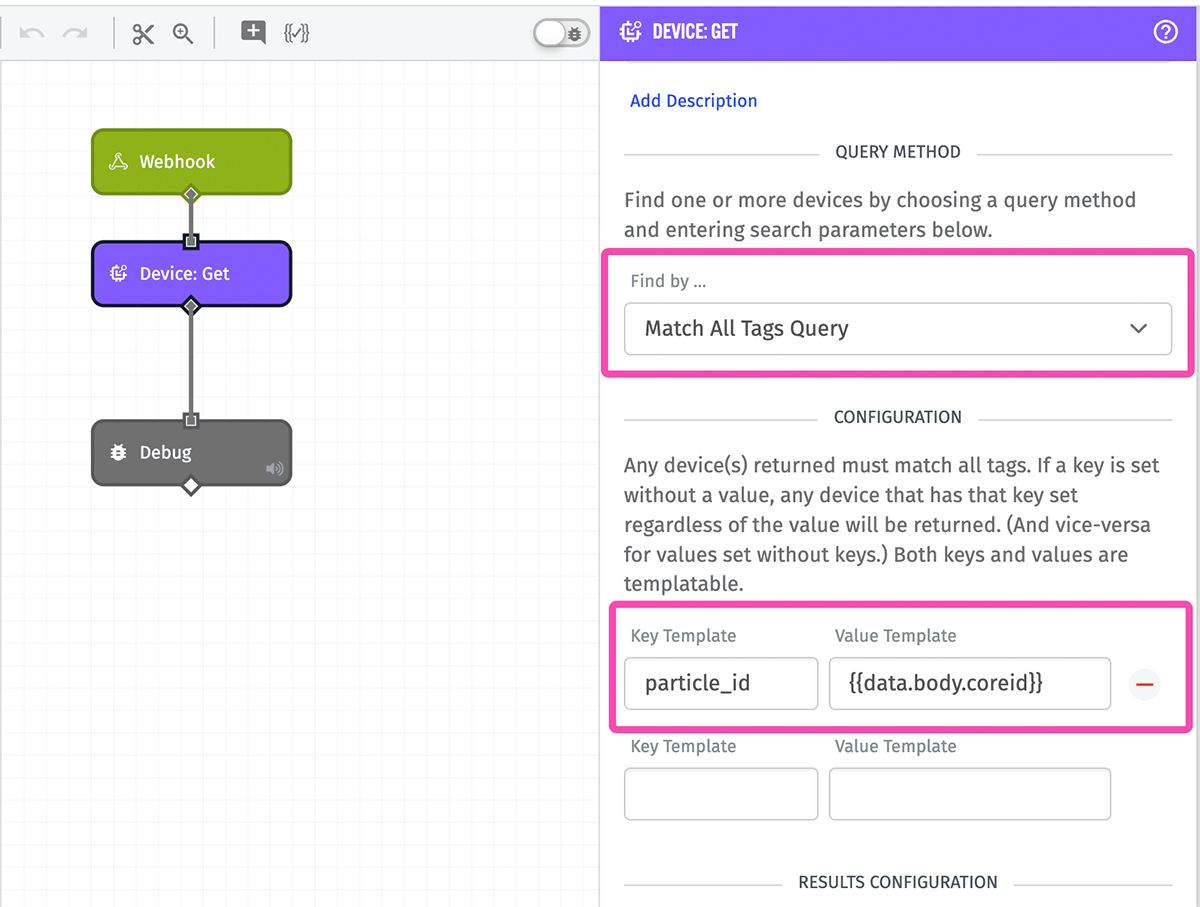This screenshot has width=1200, height=907.
Task: Toggle the debug mode switch
Action: click(561, 33)
